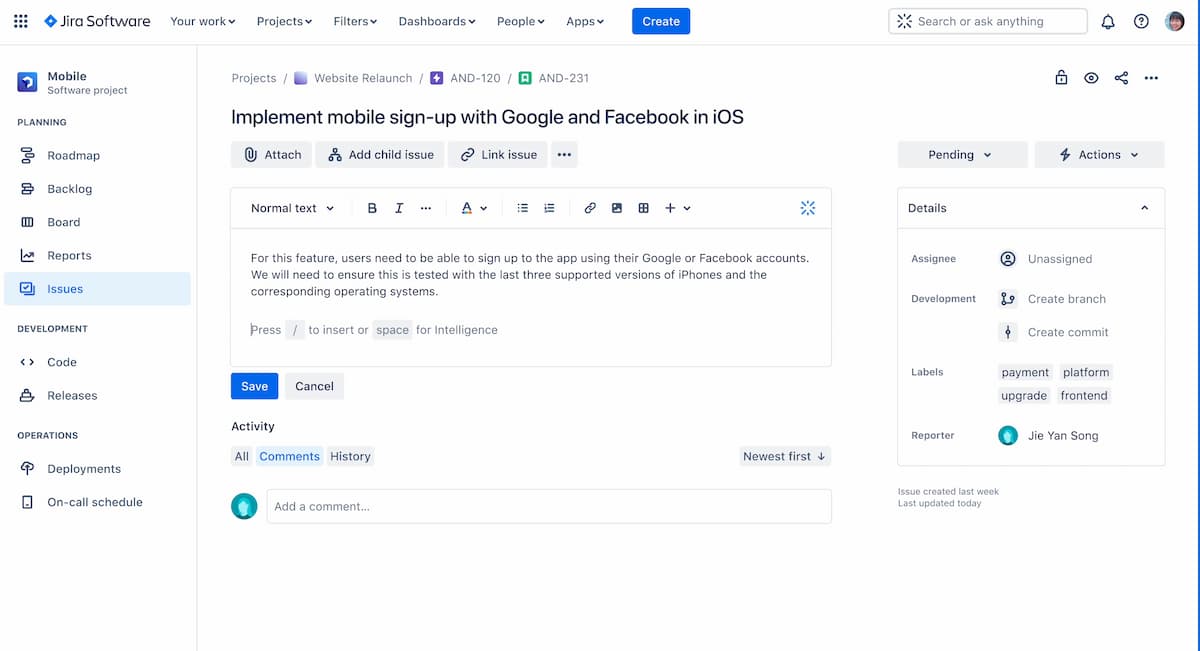Open the text color picker
The height and width of the screenshot is (651, 1200).
[473, 208]
